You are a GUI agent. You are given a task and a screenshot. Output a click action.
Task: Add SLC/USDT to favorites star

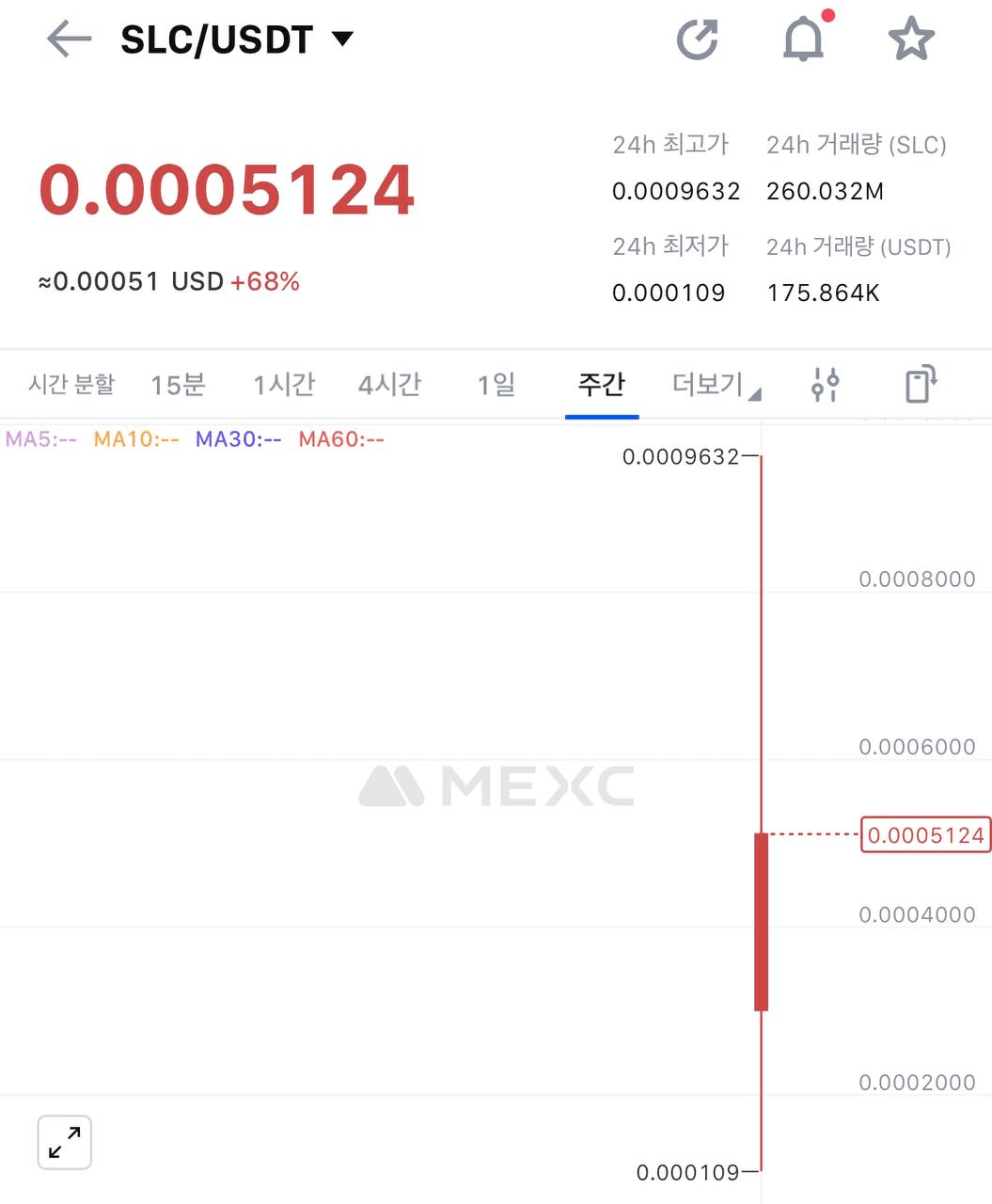pos(911,40)
